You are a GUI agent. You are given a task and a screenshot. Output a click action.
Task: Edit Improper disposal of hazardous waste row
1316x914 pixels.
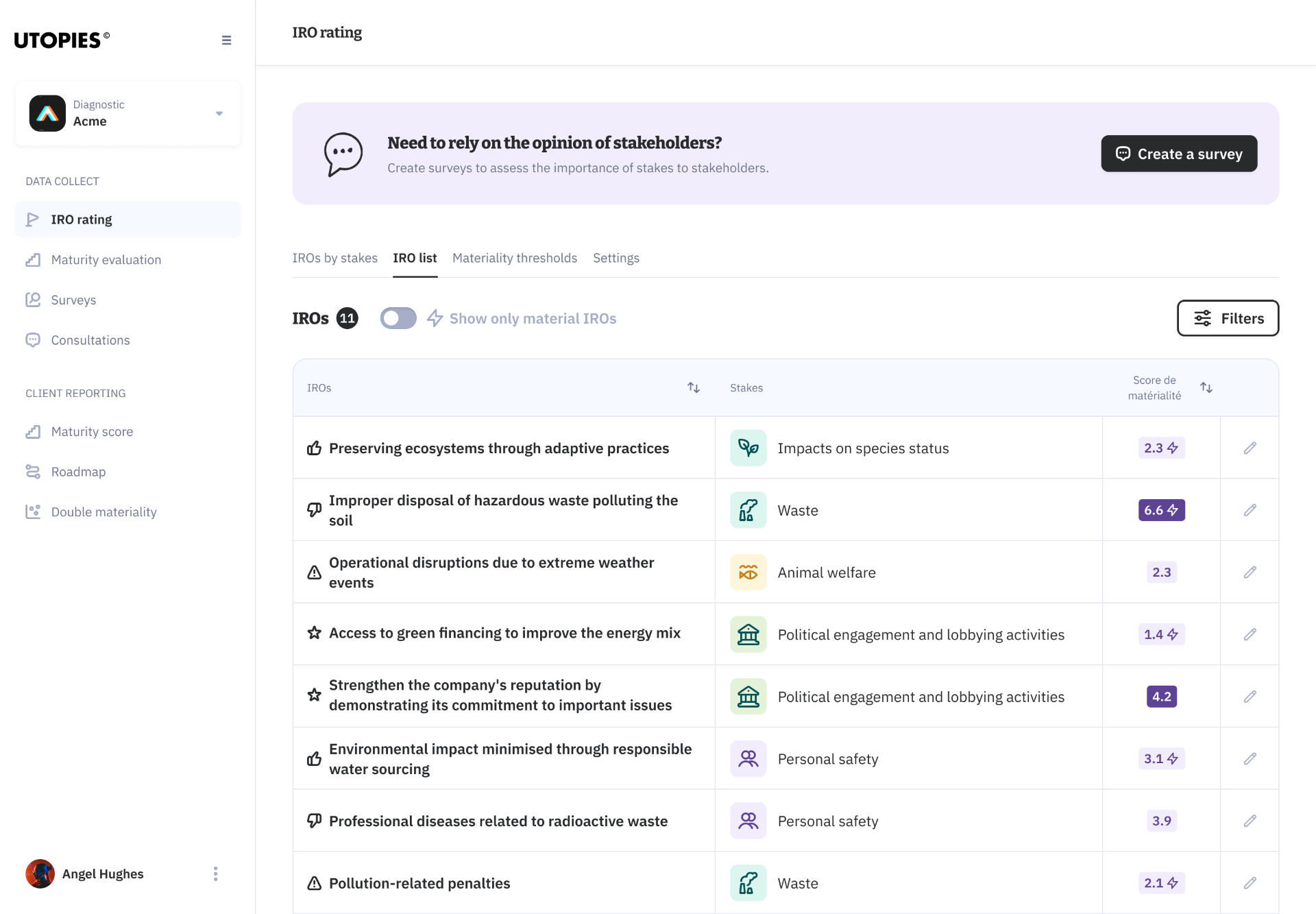click(1250, 510)
